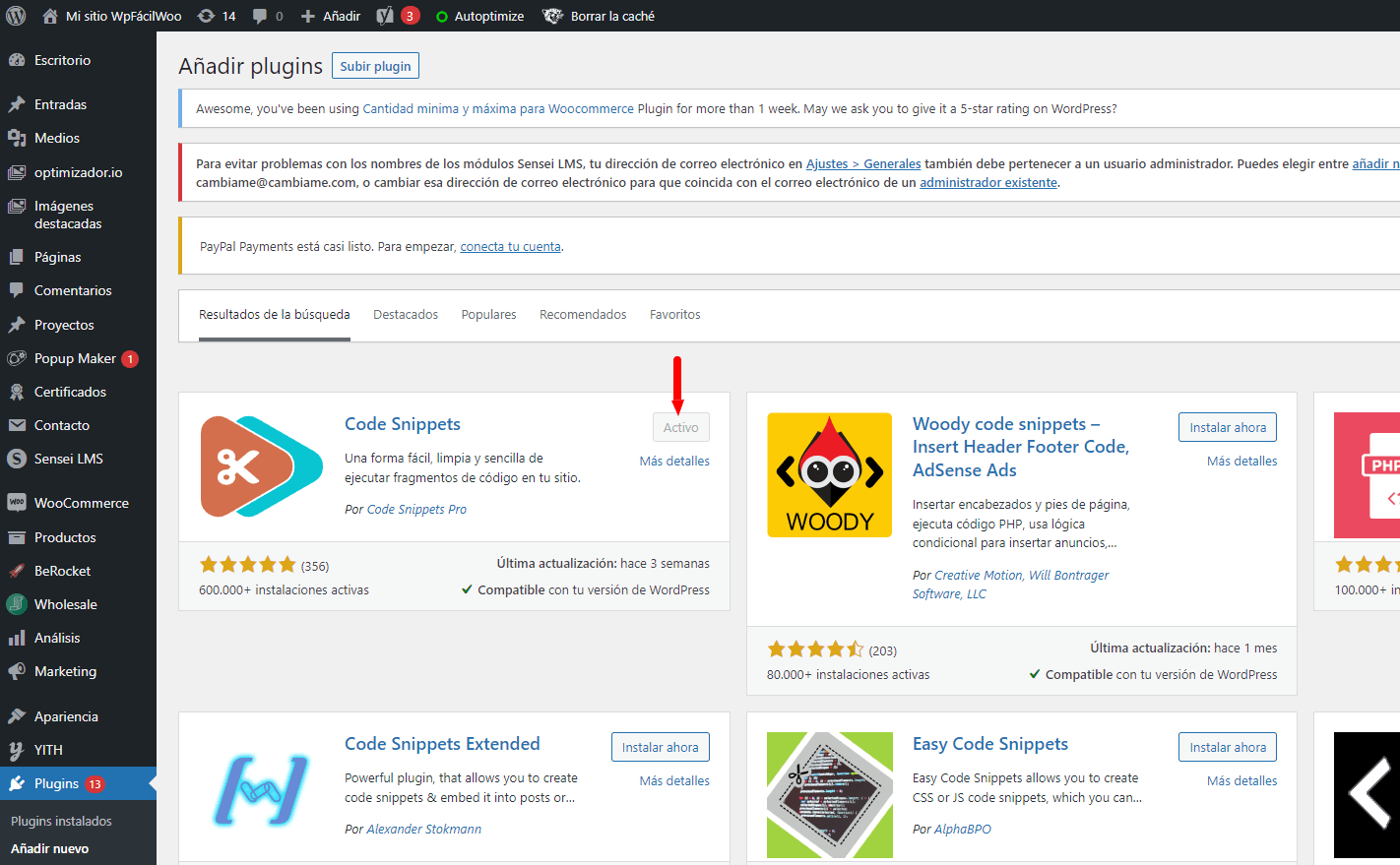Open Woody code snippets plugin title

pos(1021,447)
